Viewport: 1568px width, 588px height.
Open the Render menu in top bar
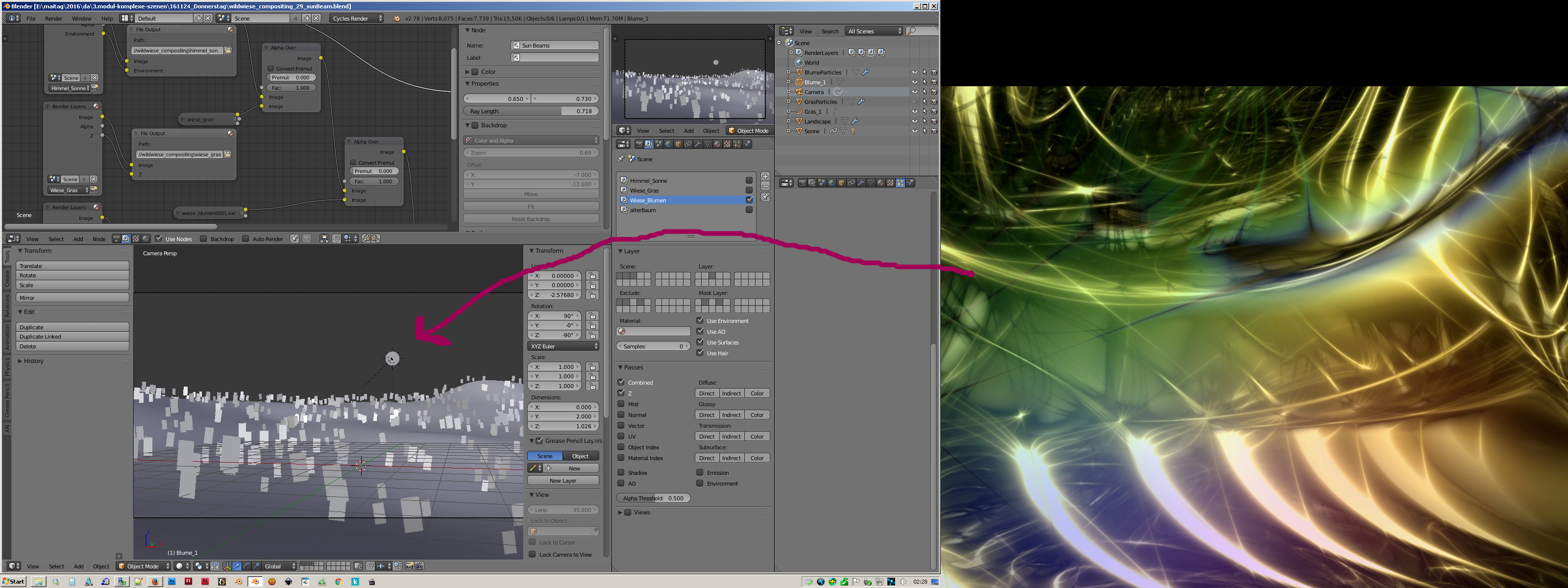[53, 18]
